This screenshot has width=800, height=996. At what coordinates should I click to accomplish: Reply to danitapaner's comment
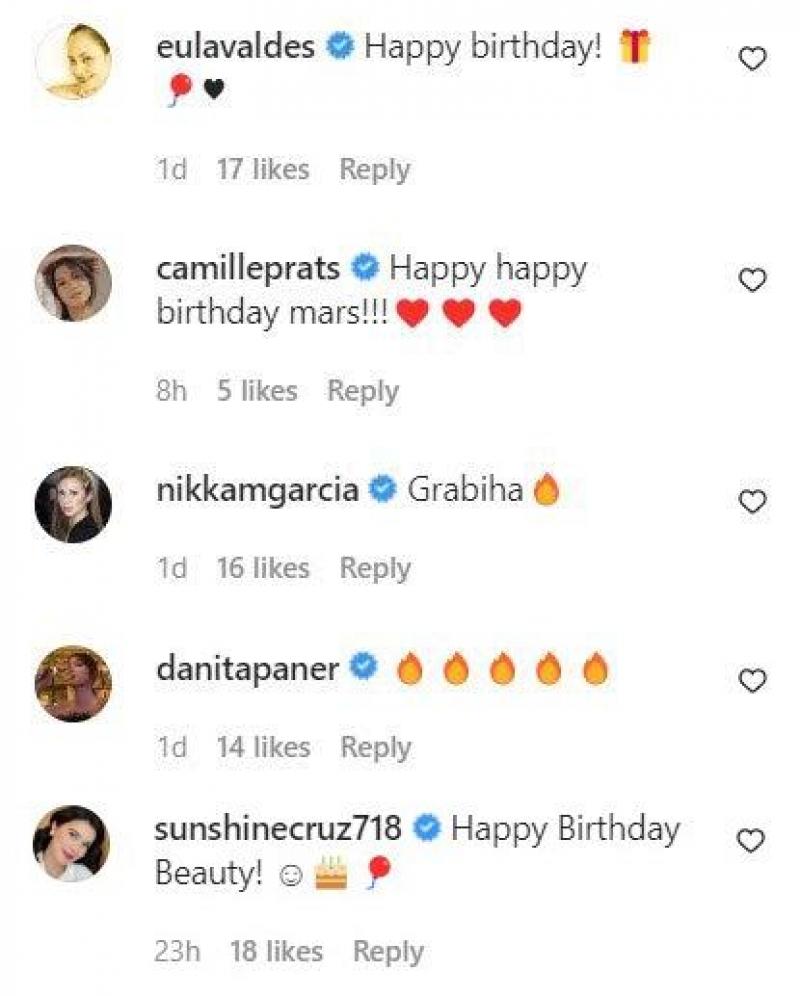coord(376,747)
